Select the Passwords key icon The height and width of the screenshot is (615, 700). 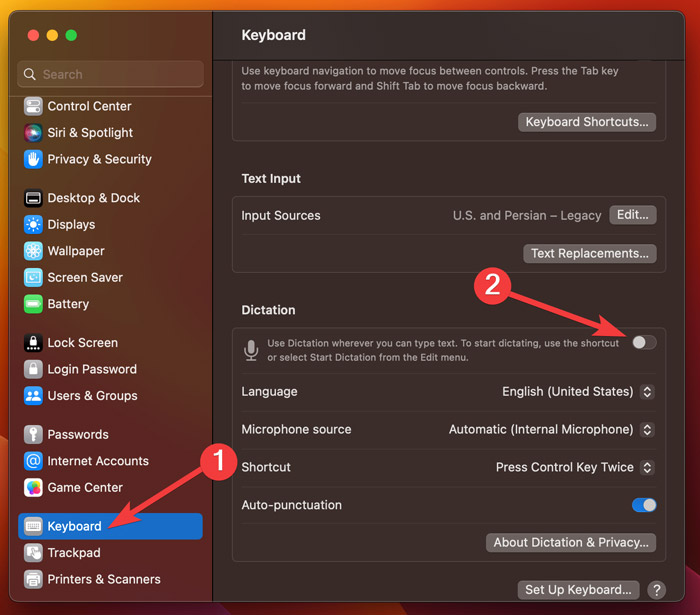(33, 434)
